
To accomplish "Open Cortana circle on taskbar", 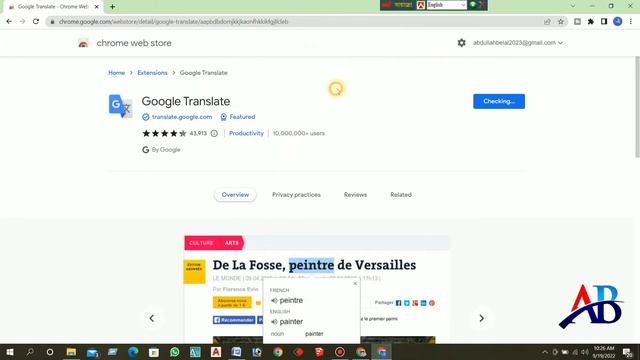I will coord(50,352).
